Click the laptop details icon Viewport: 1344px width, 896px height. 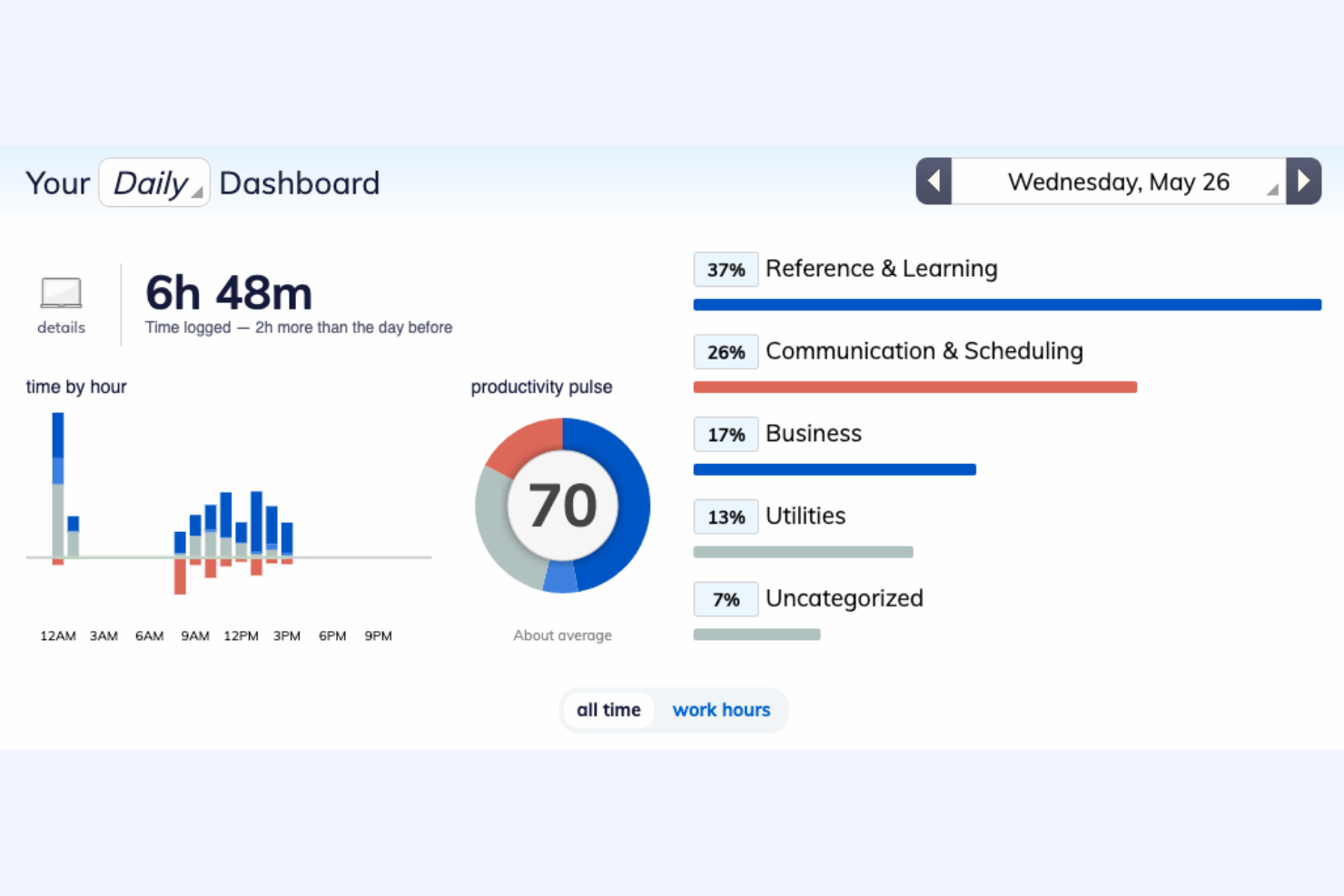(60, 292)
